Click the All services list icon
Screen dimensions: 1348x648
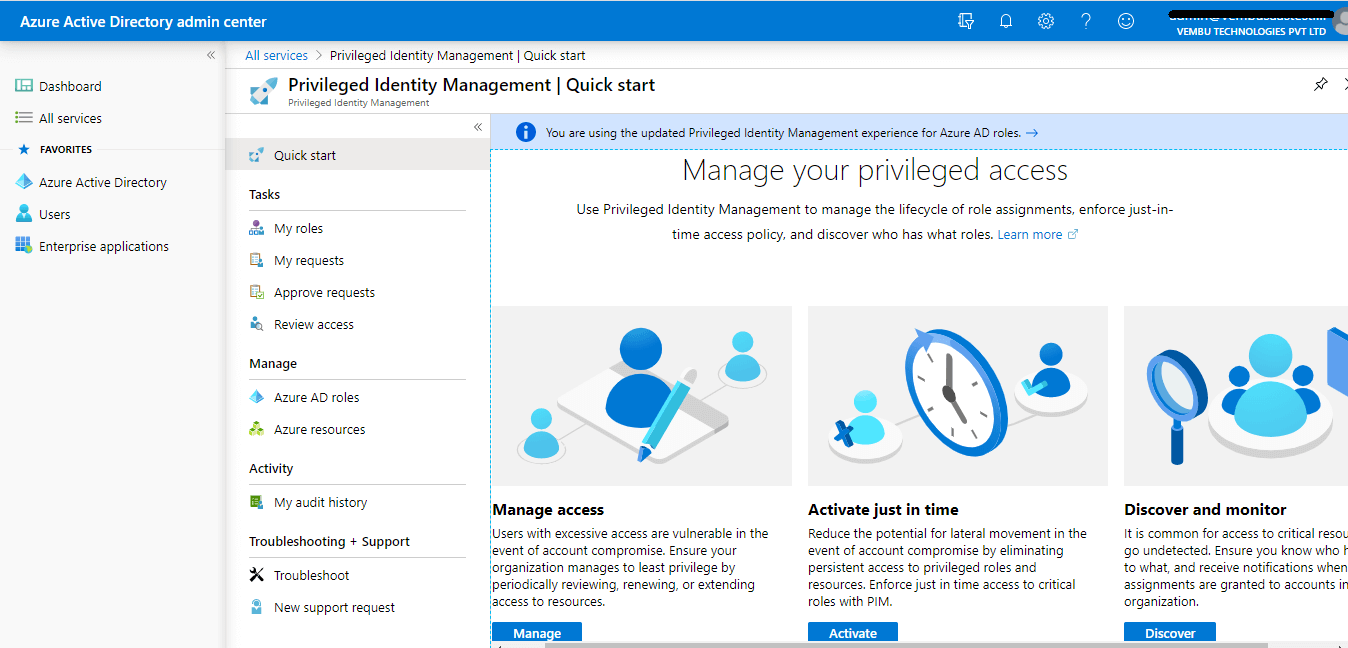pos(24,118)
